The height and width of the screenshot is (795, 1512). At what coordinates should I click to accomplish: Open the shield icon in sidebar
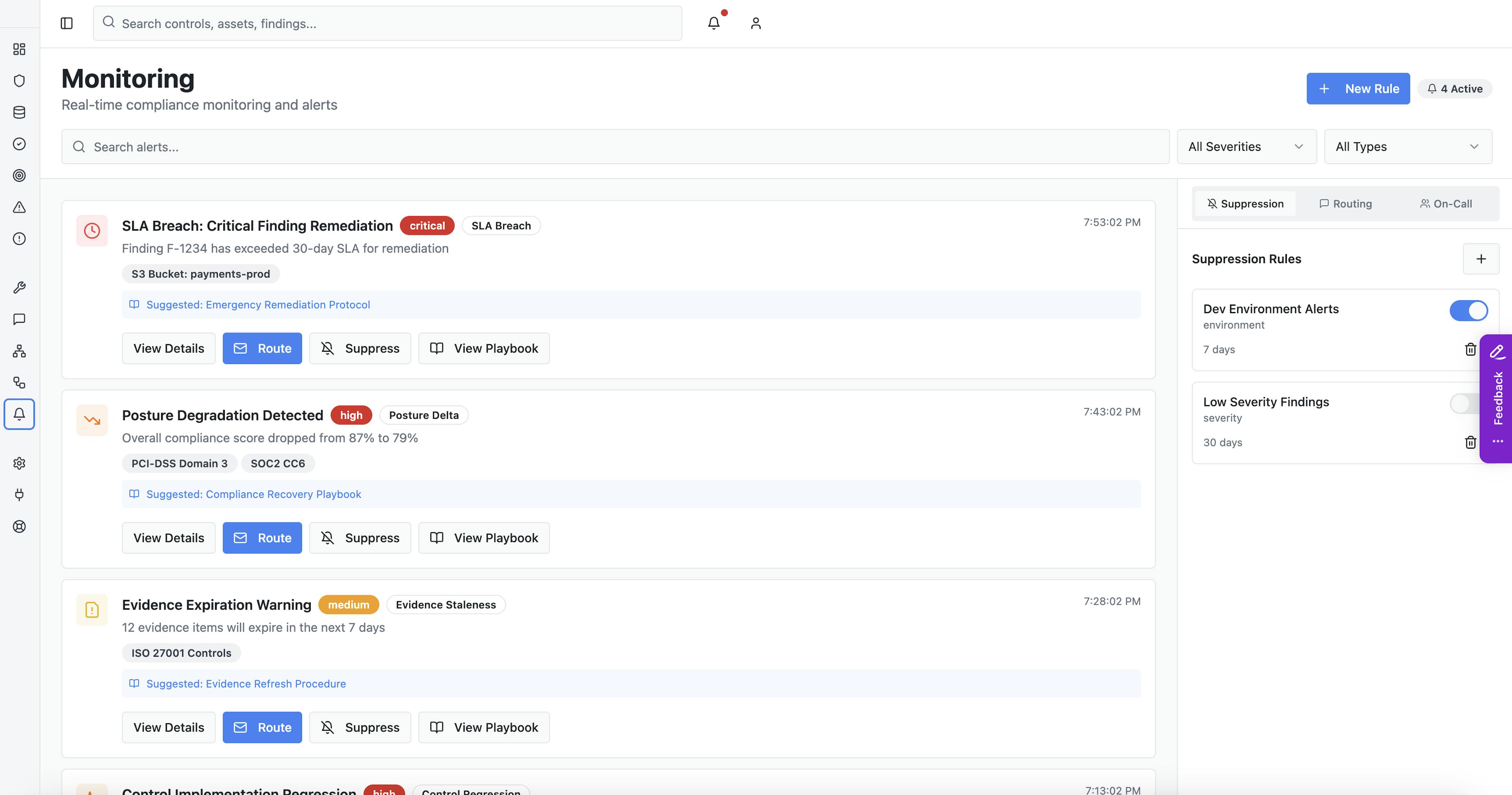point(19,80)
